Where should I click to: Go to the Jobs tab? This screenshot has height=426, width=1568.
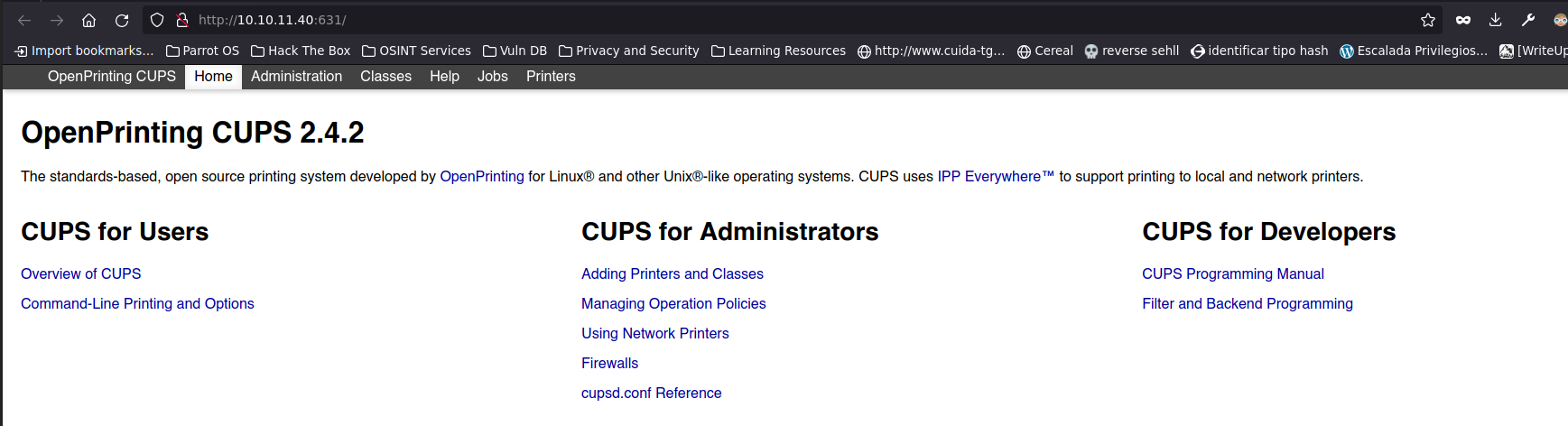(x=492, y=77)
